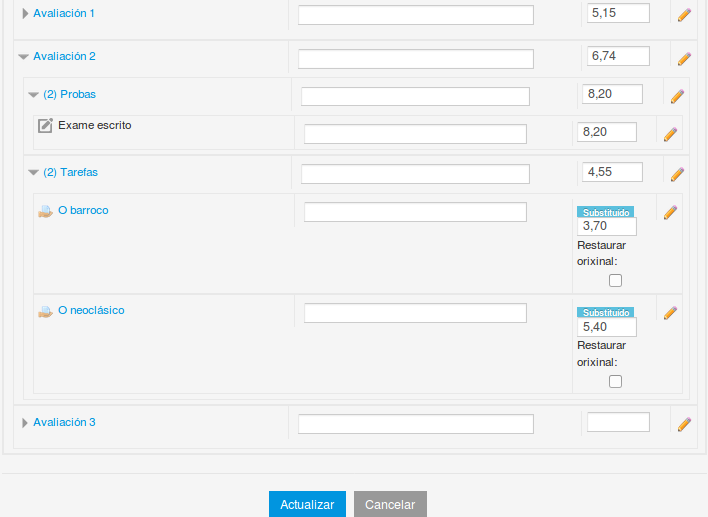
Task: Collapse the Tarefas subcategory arrow
Action: click(x=34, y=173)
